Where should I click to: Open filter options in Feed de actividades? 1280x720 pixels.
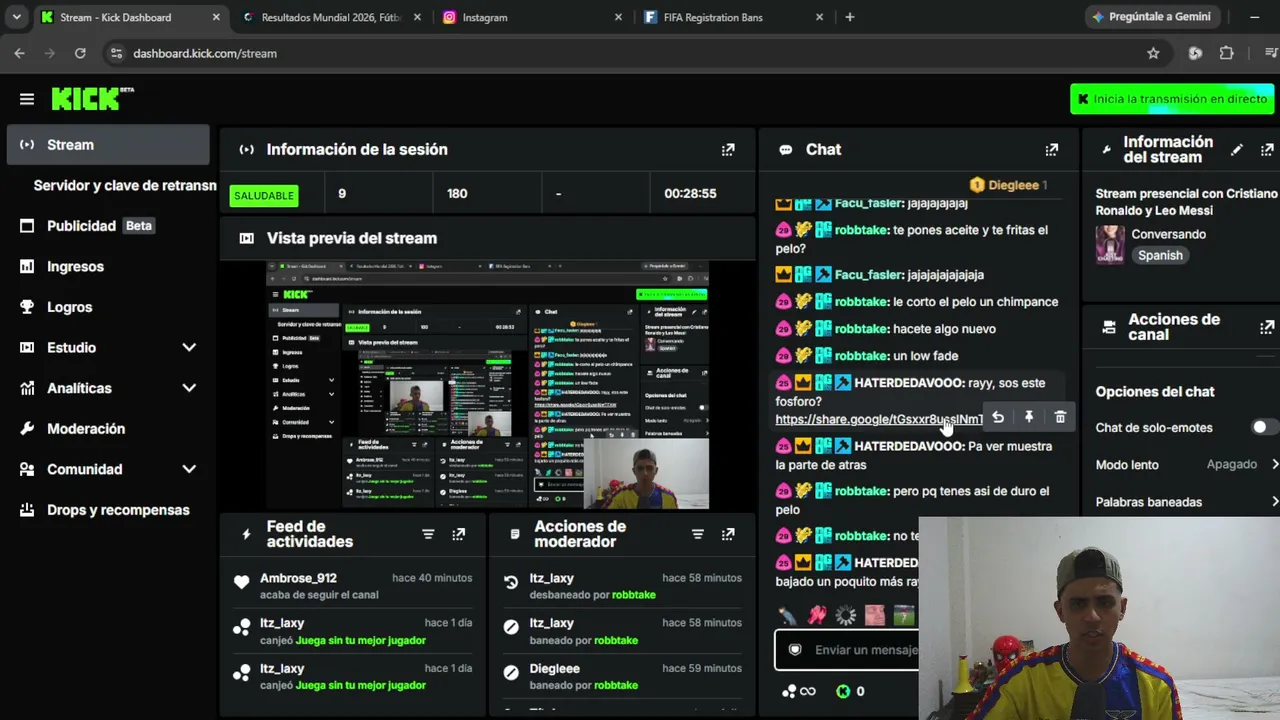point(428,534)
